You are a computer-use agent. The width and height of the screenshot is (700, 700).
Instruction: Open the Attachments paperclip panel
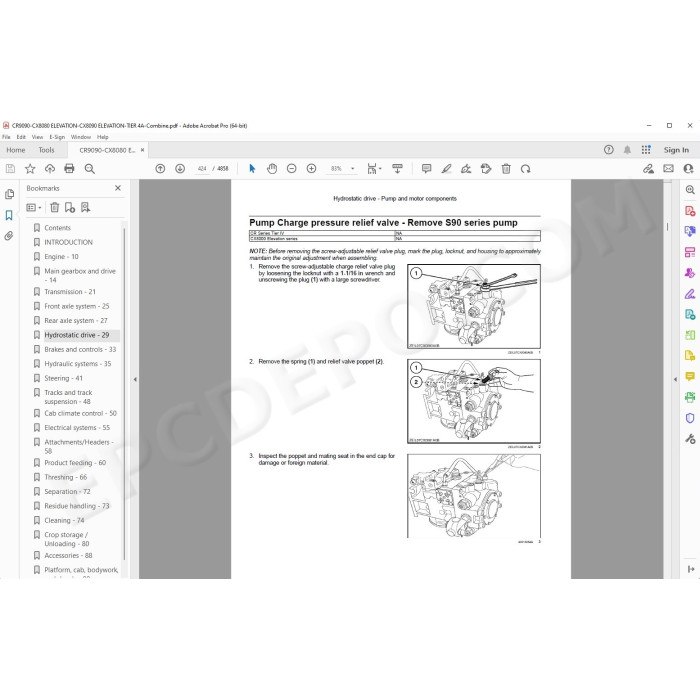click(x=9, y=236)
